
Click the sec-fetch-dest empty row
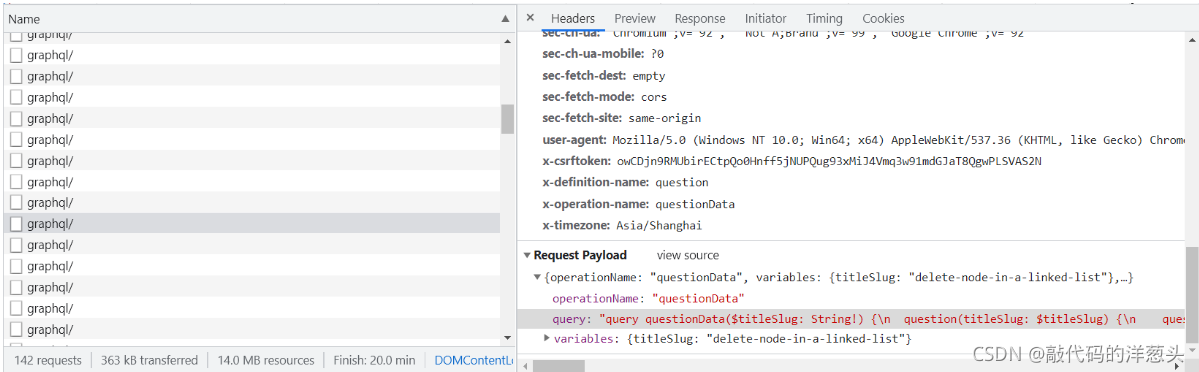click(x=603, y=76)
